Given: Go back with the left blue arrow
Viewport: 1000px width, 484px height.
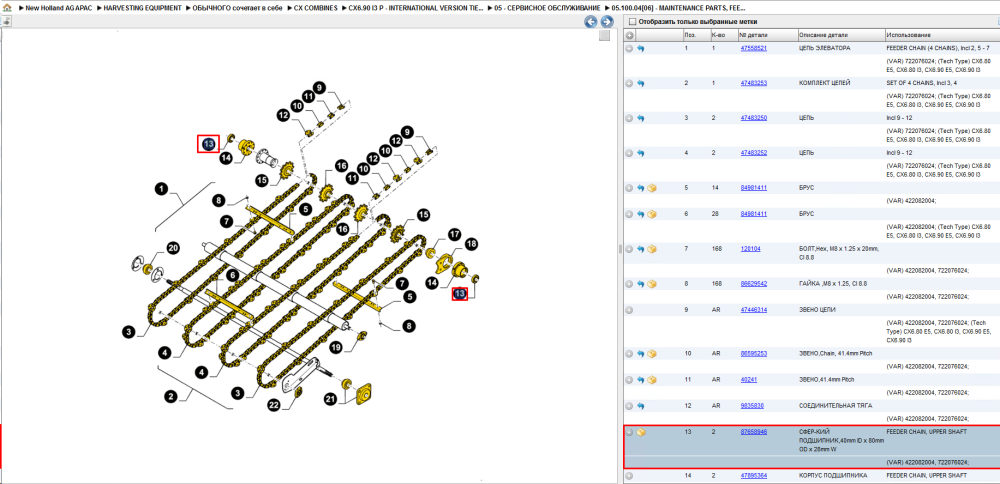Looking at the screenshot, I should 591,22.
